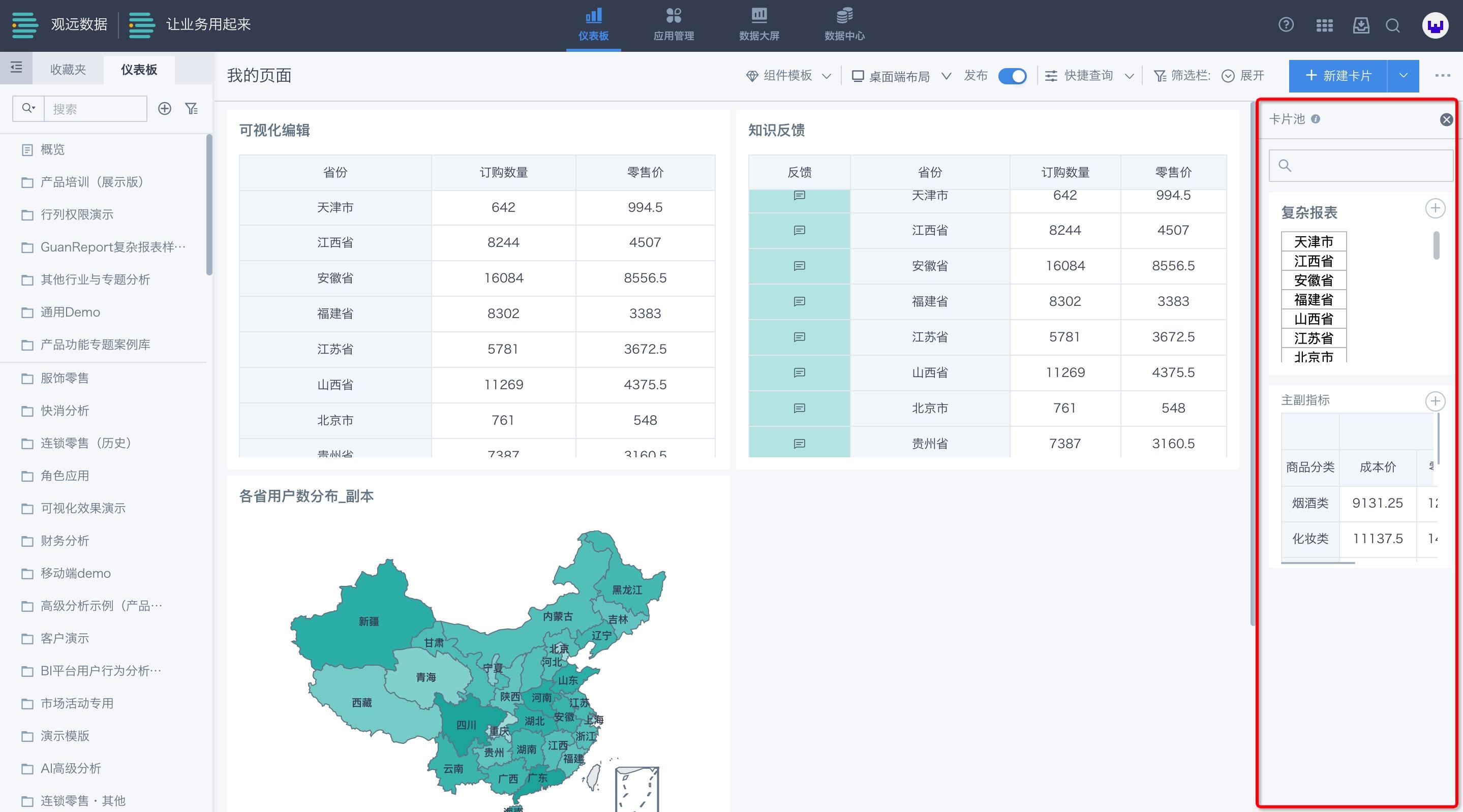Image resolution: width=1463 pixels, height=812 pixels.
Task: Click the info icon next to 卡片池
Action: 1316,119
